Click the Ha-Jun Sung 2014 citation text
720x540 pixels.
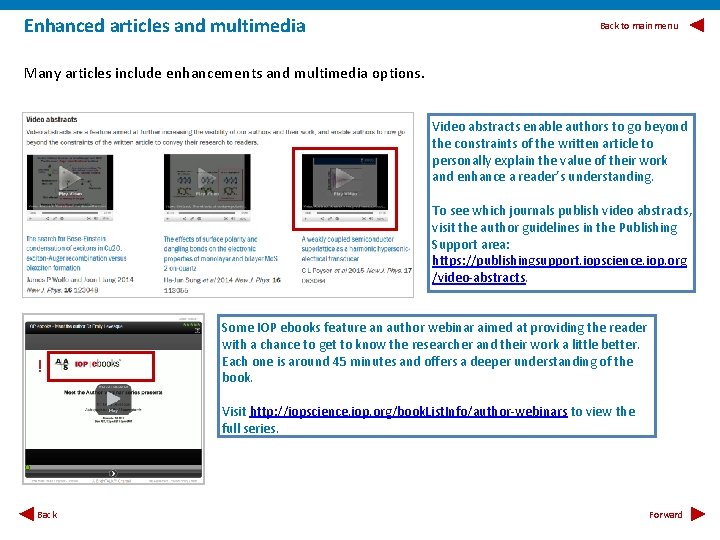pyautogui.click(x=222, y=285)
